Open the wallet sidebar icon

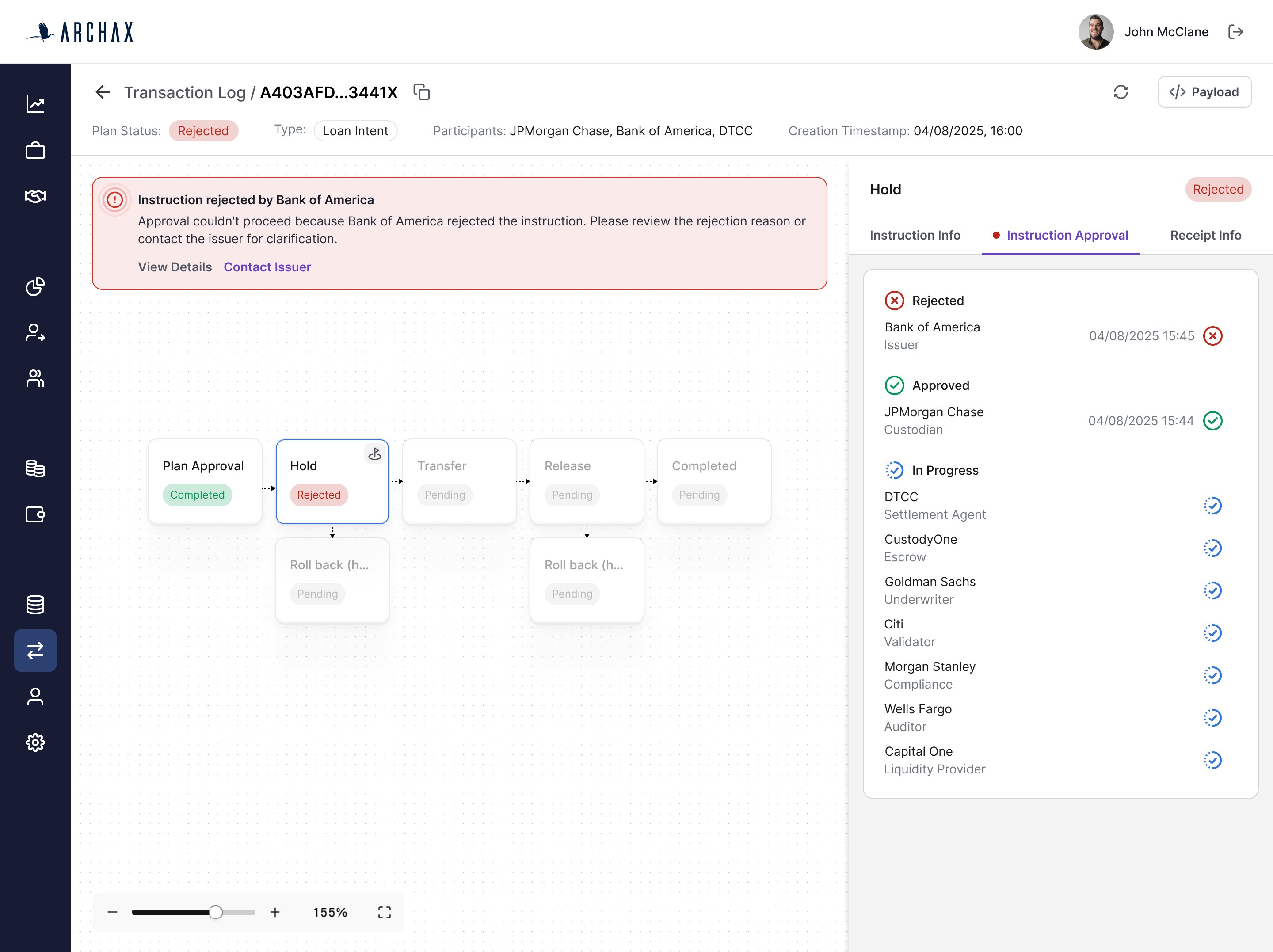pyautogui.click(x=35, y=514)
